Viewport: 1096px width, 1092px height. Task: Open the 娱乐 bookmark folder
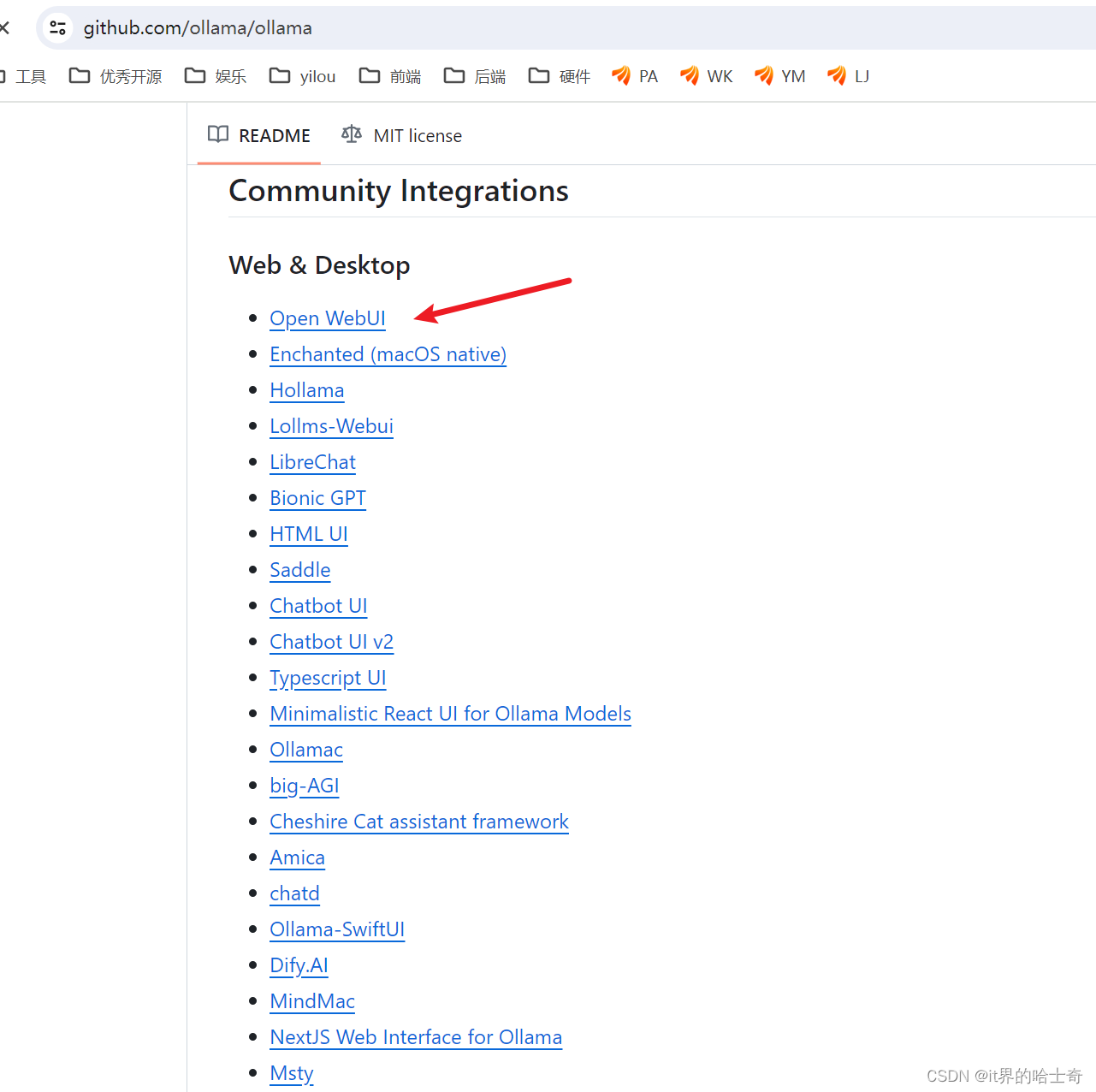[216, 76]
